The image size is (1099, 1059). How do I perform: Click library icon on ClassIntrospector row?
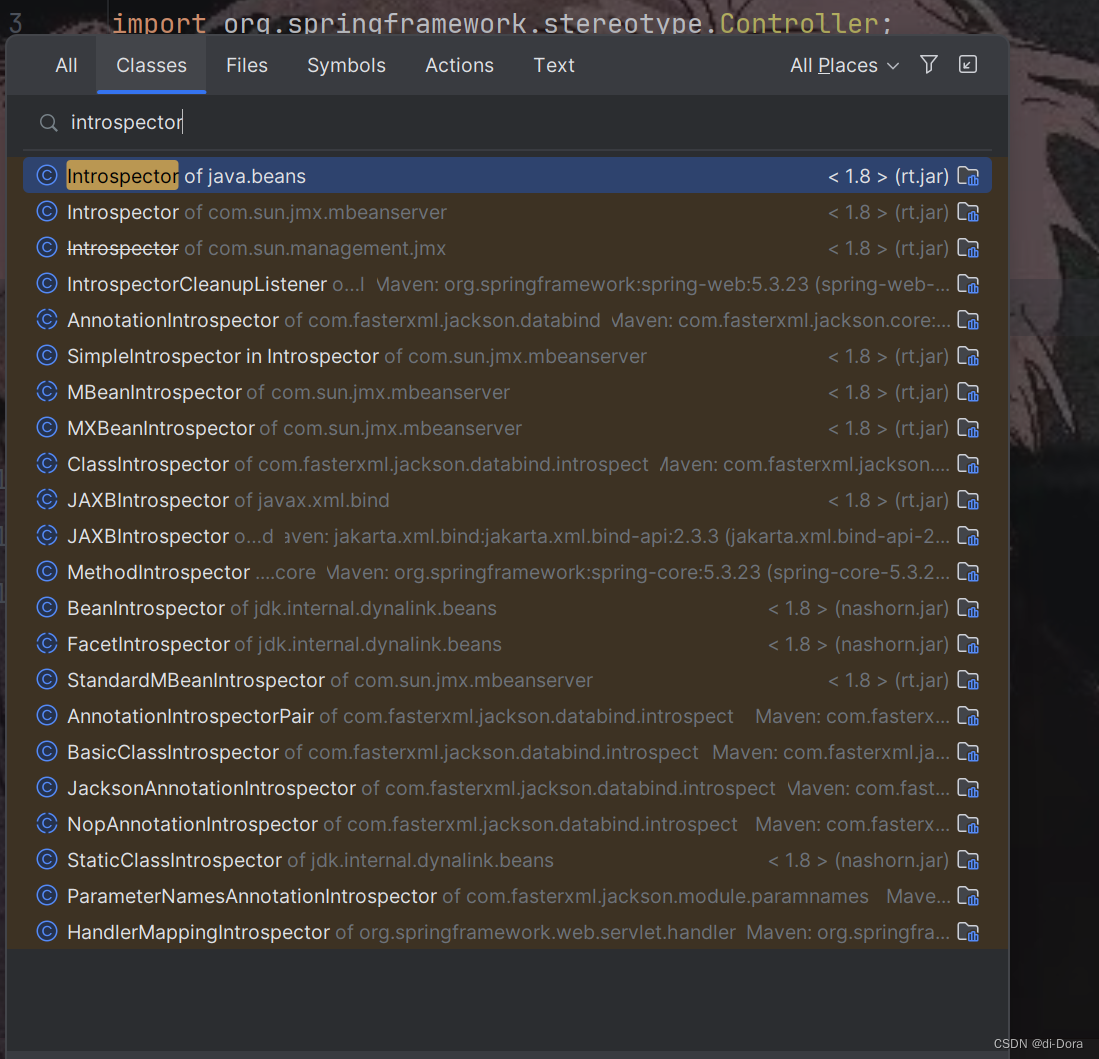pos(968,464)
